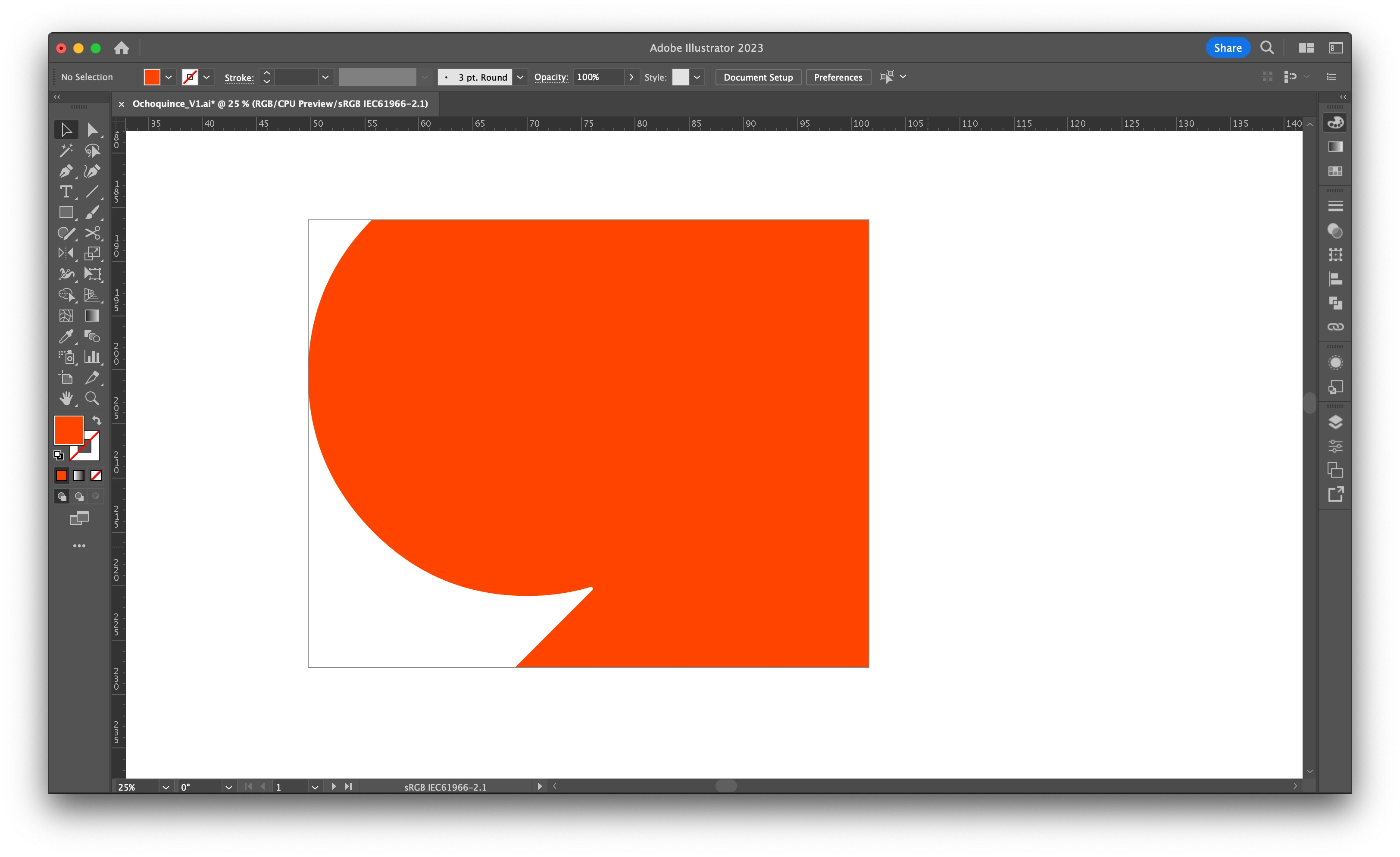Select the Type tool
This screenshot has height=857, width=1400.
[x=66, y=191]
